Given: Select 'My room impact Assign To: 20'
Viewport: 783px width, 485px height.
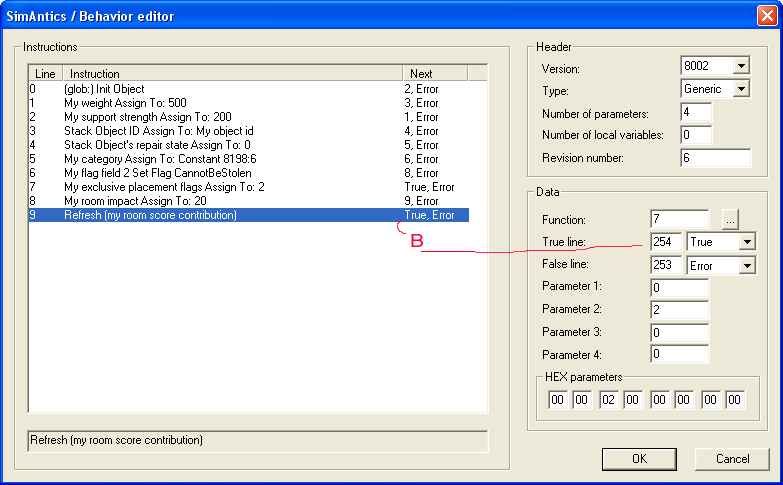Looking at the screenshot, I should 249,201.
